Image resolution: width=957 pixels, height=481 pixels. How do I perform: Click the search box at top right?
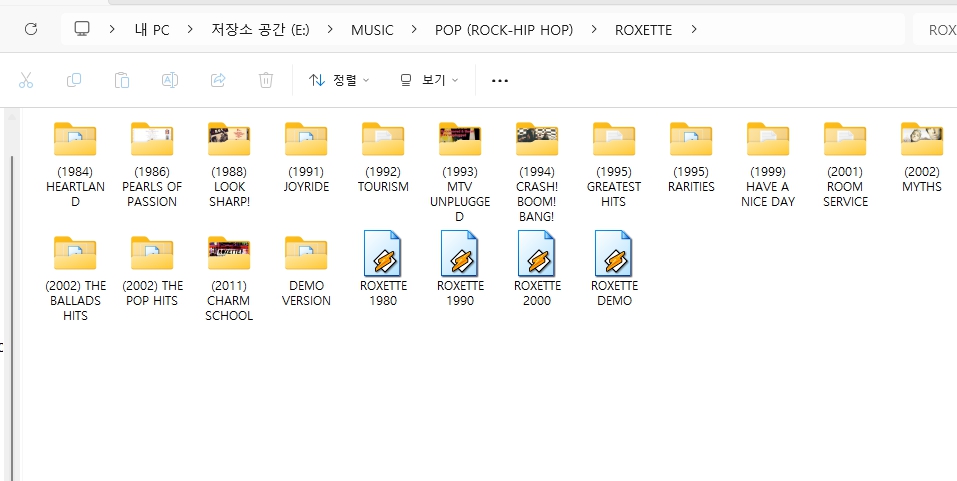click(x=935, y=29)
